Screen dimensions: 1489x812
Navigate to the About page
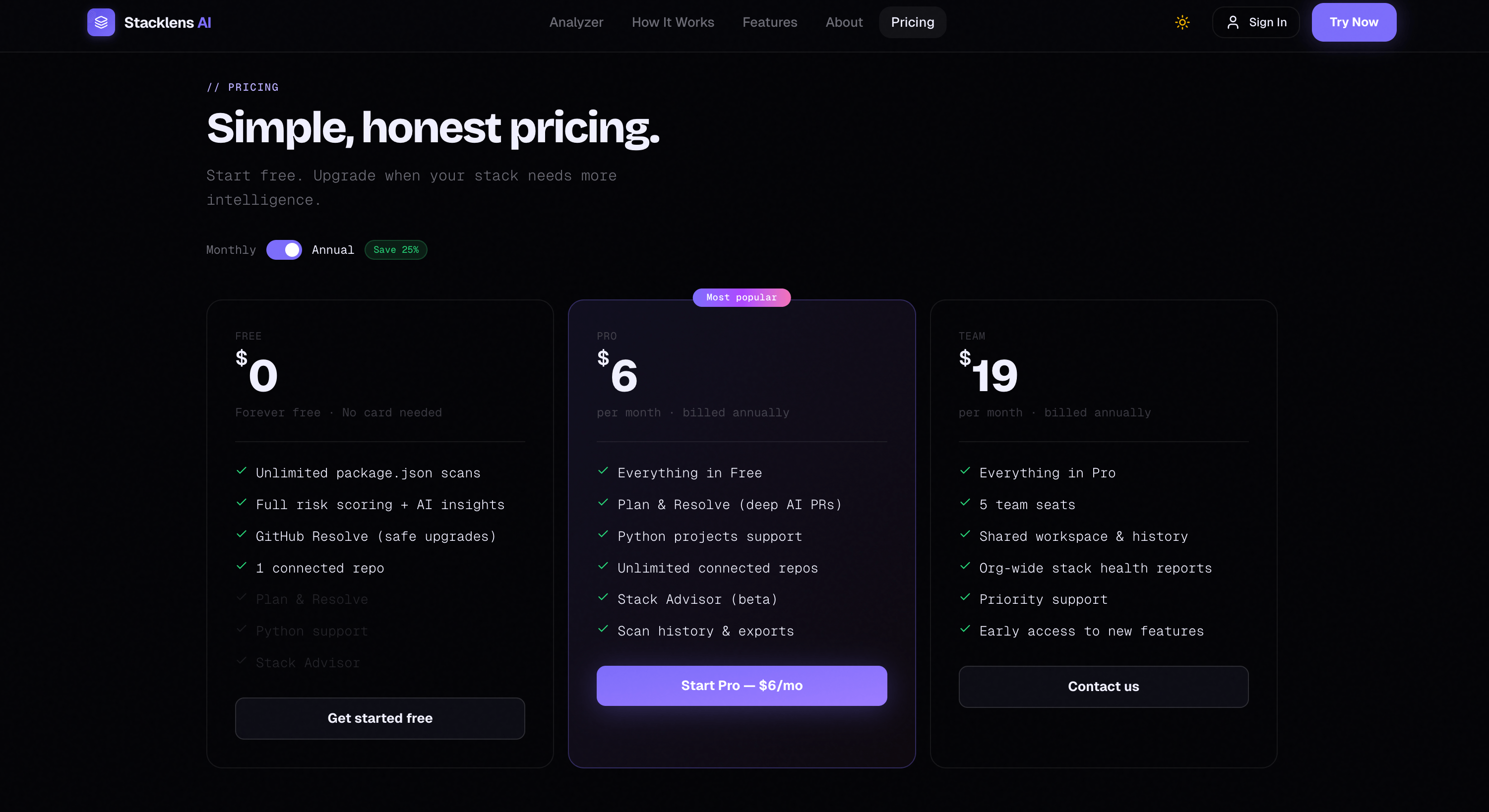pyautogui.click(x=844, y=22)
